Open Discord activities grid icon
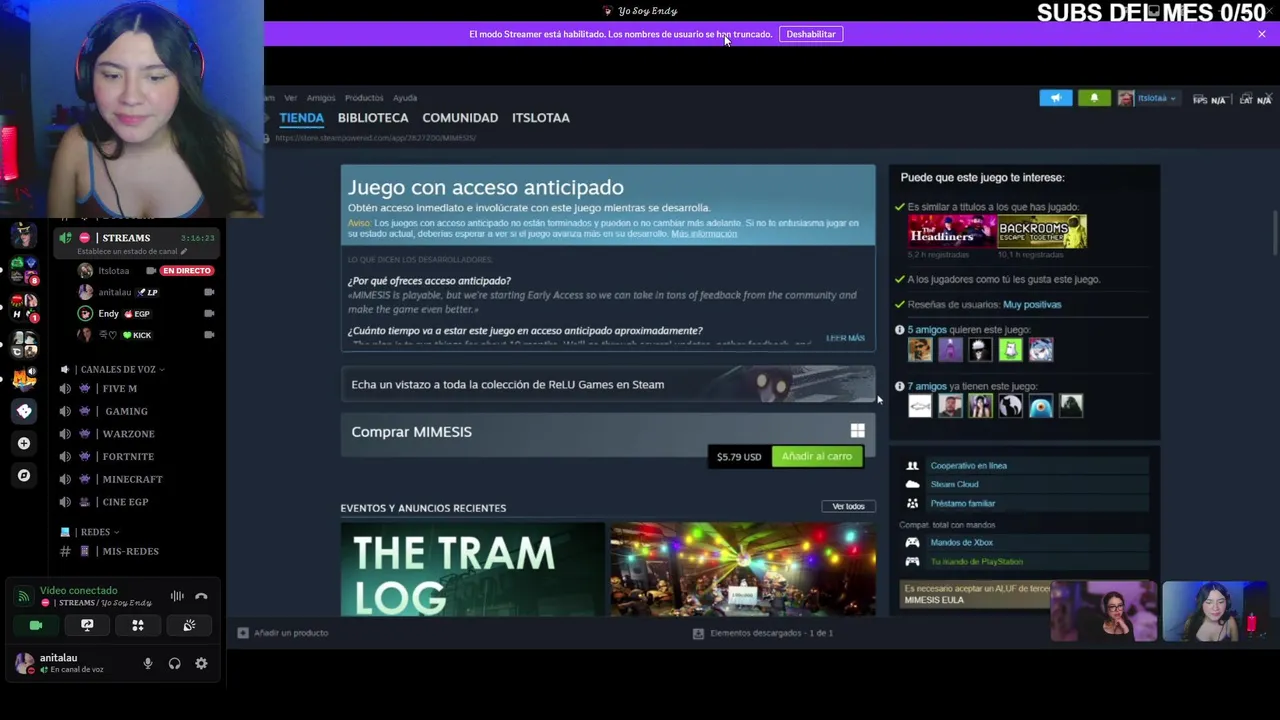1280x720 pixels. click(x=138, y=625)
